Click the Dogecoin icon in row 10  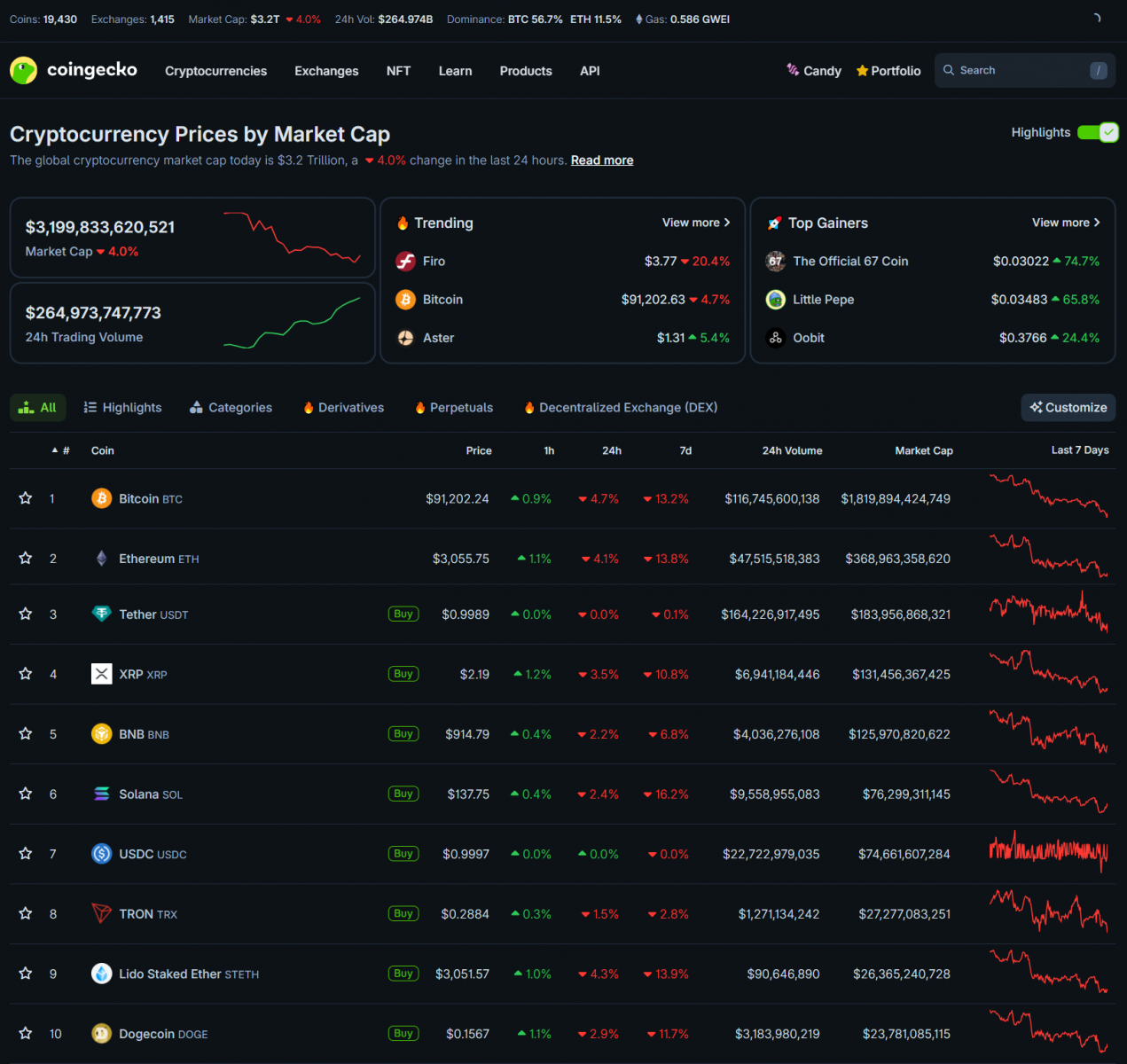pyautogui.click(x=102, y=1034)
